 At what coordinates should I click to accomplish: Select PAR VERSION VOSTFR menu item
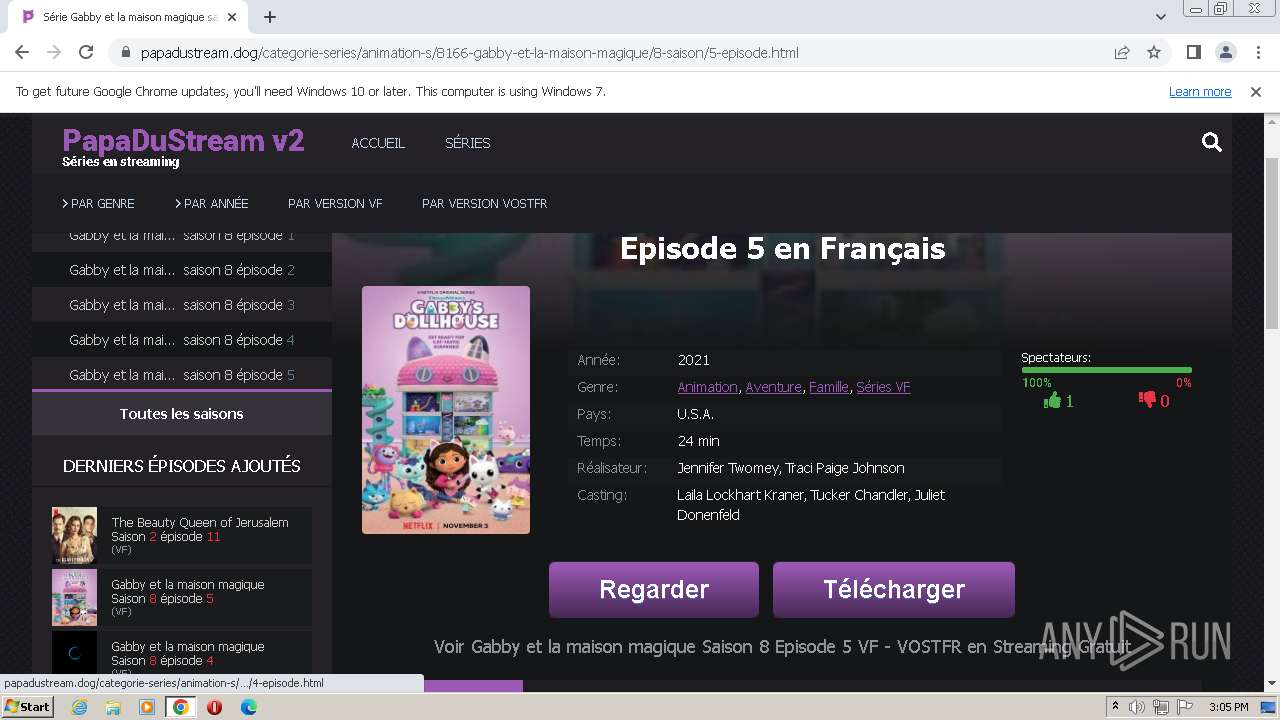tap(484, 203)
